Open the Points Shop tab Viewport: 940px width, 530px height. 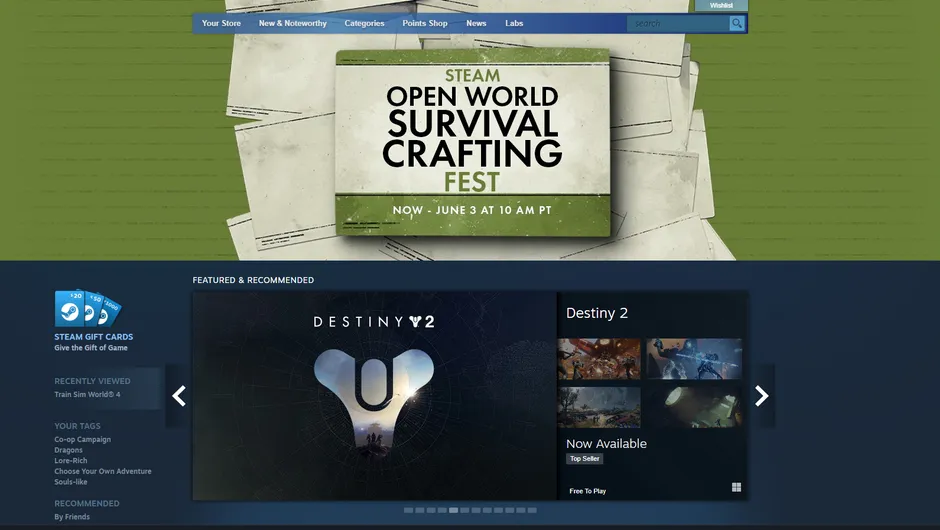[x=425, y=23]
